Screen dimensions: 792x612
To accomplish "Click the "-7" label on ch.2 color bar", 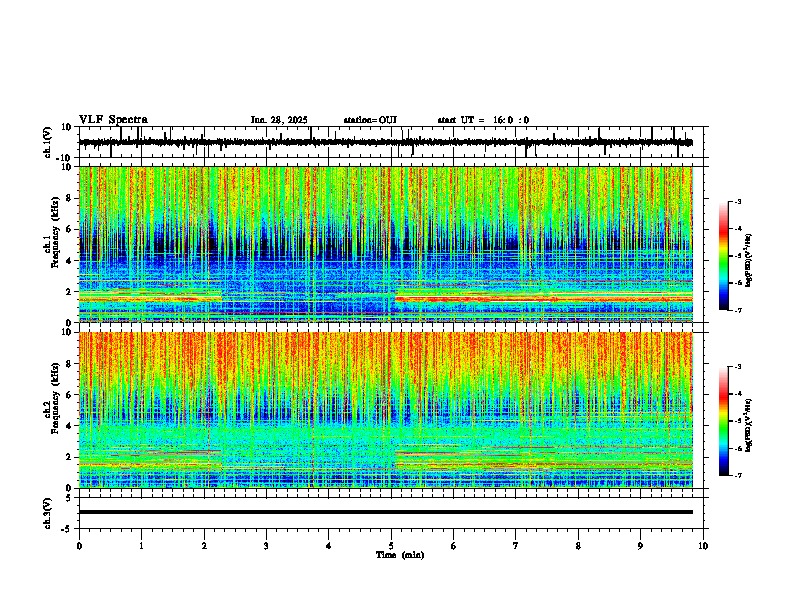I will click(x=738, y=475).
